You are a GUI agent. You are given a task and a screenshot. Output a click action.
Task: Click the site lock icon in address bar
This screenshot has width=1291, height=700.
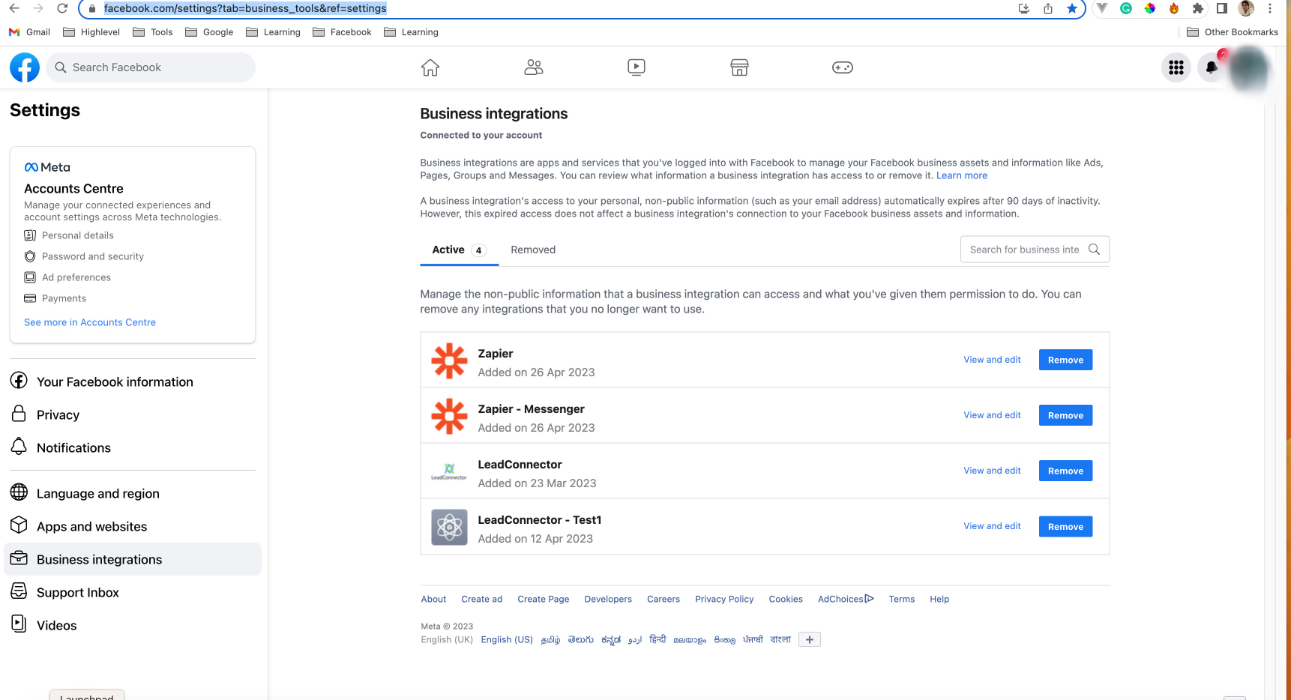(92, 8)
